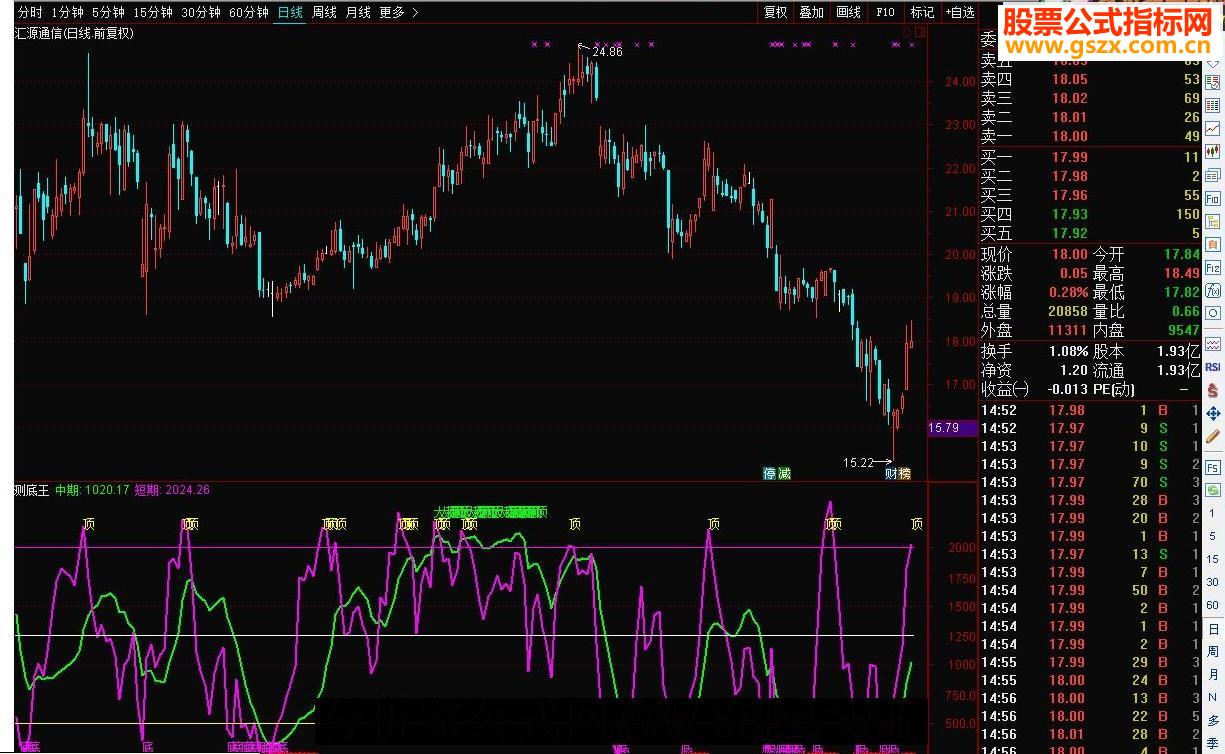
Task: Open F10 company info sidebar icon
Action: click(x=1213, y=198)
